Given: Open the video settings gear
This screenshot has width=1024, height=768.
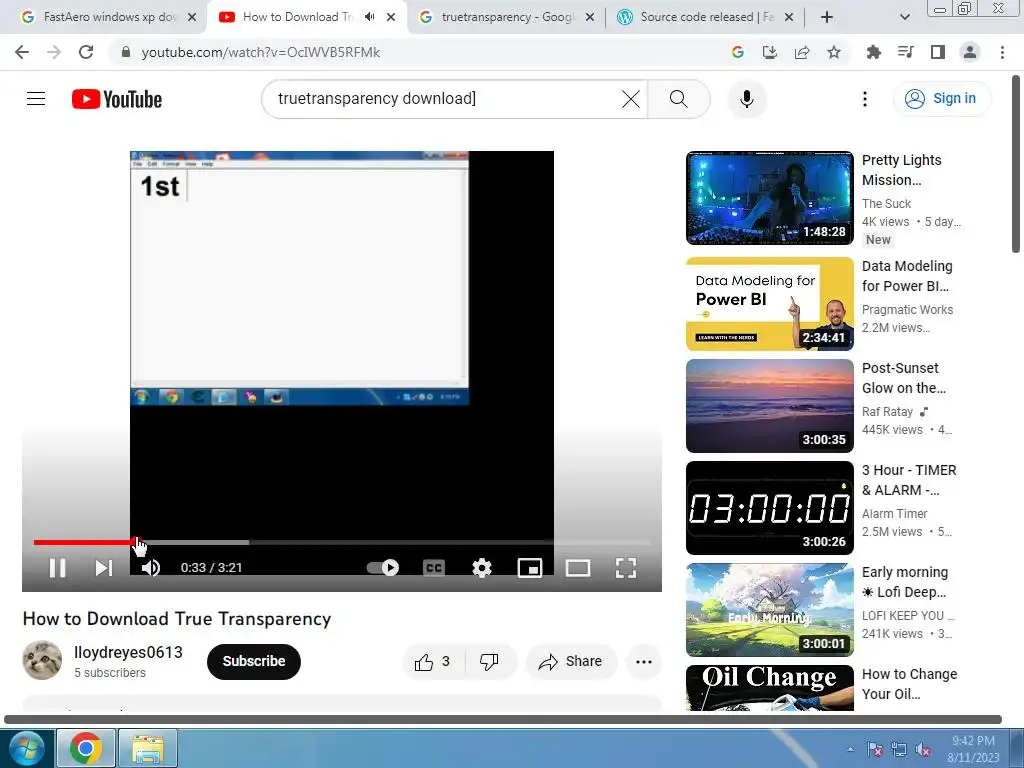Looking at the screenshot, I should pos(482,568).
